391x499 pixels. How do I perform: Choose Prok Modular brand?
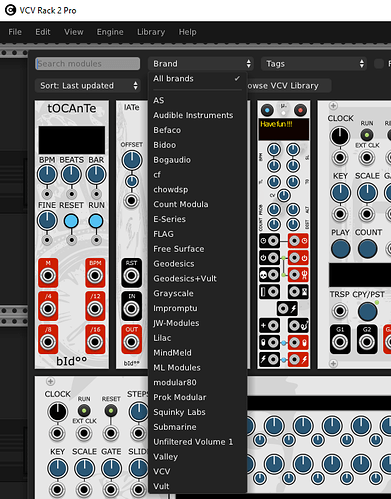pos(197,397)
